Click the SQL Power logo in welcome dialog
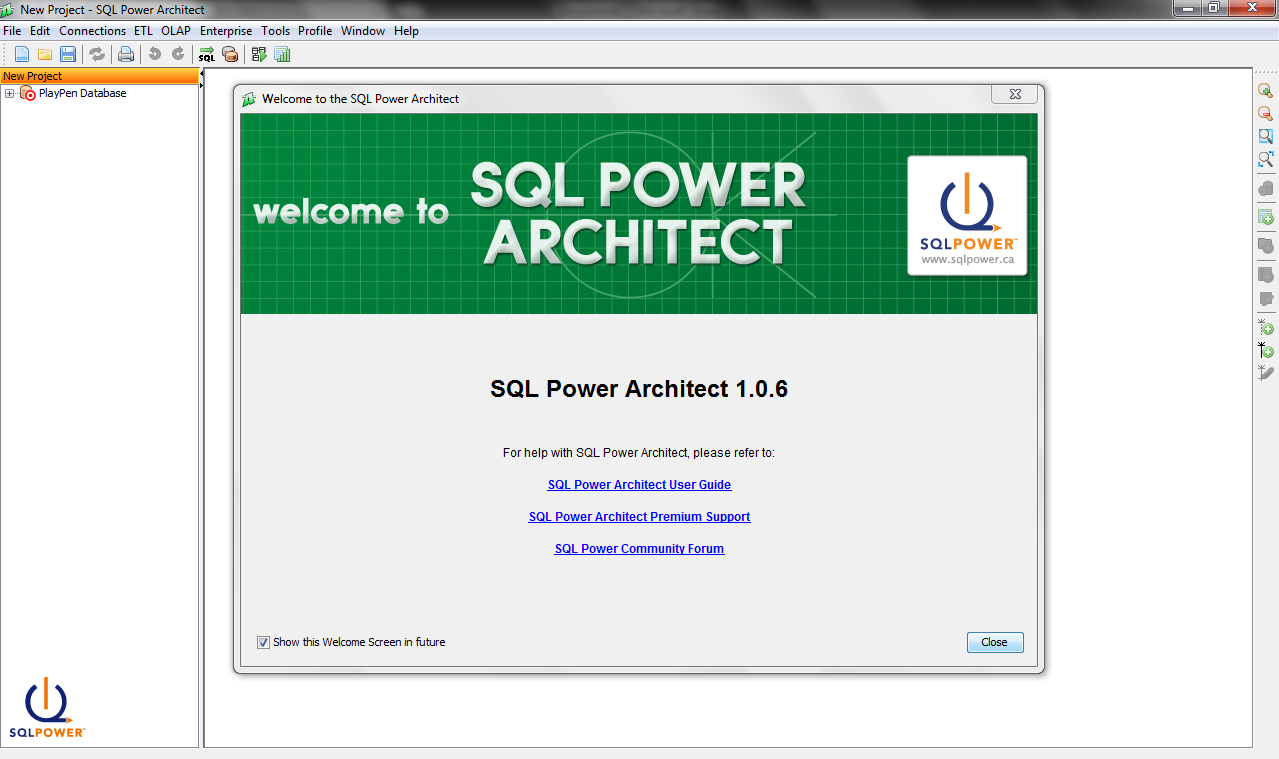 [x=966, y=214]
